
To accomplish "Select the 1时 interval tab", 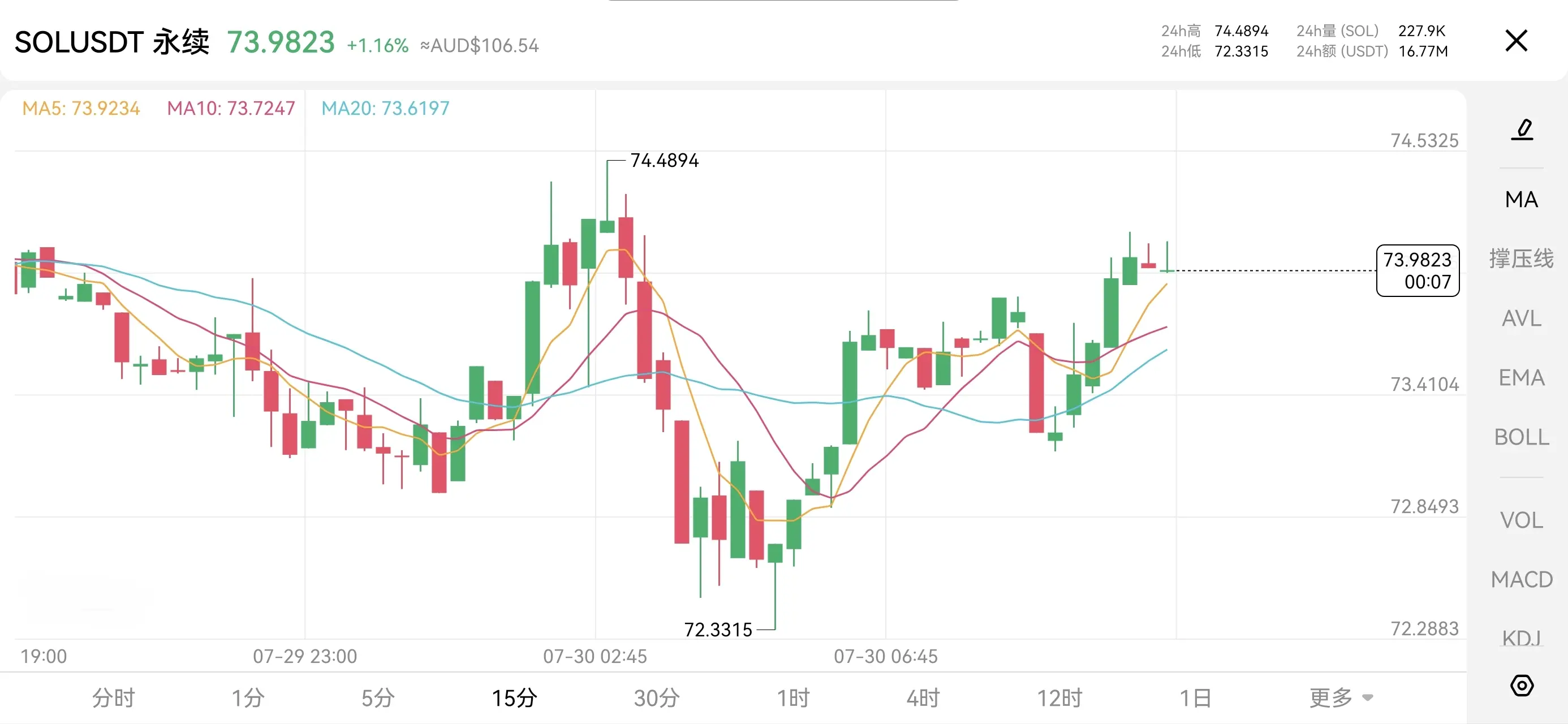I will pyautogui.click(x=792, y=698).
